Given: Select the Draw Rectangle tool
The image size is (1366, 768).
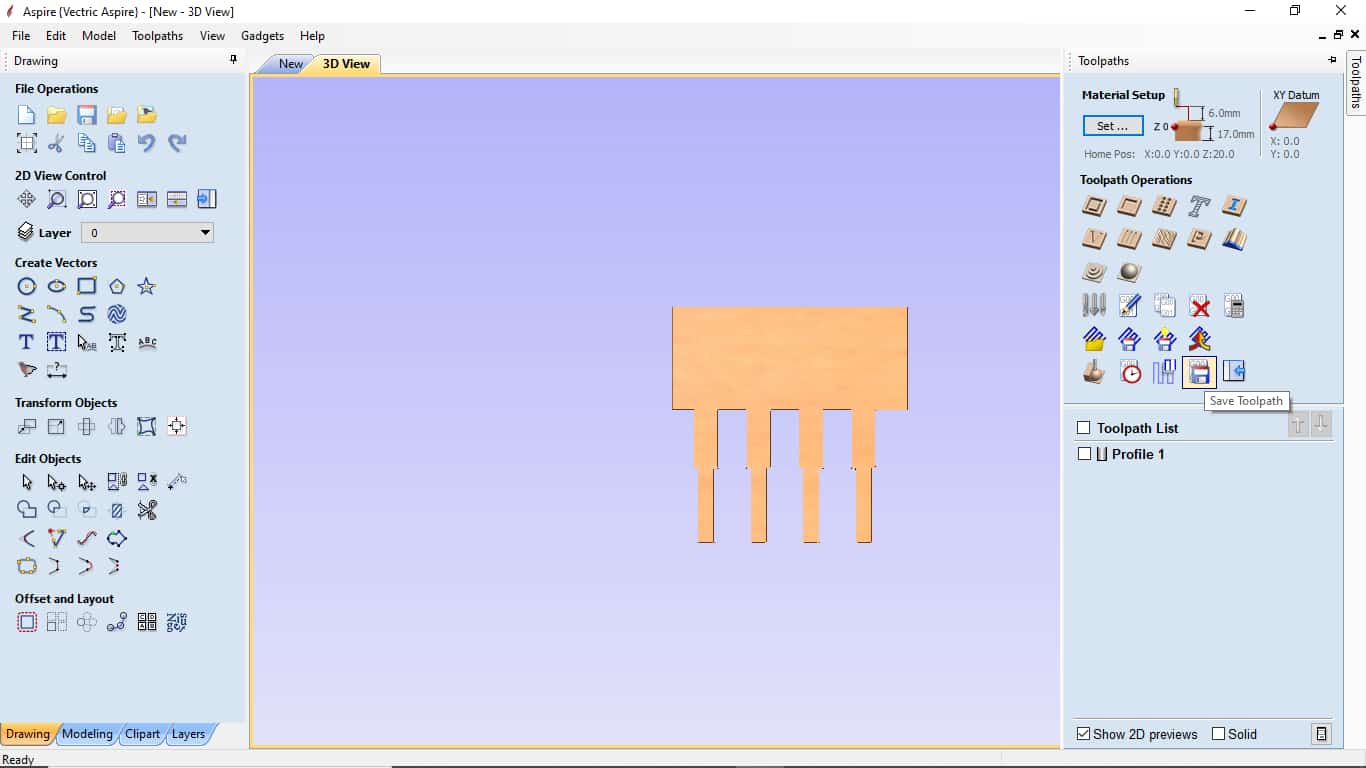Looking at the screenshot, I should [87, 286].
